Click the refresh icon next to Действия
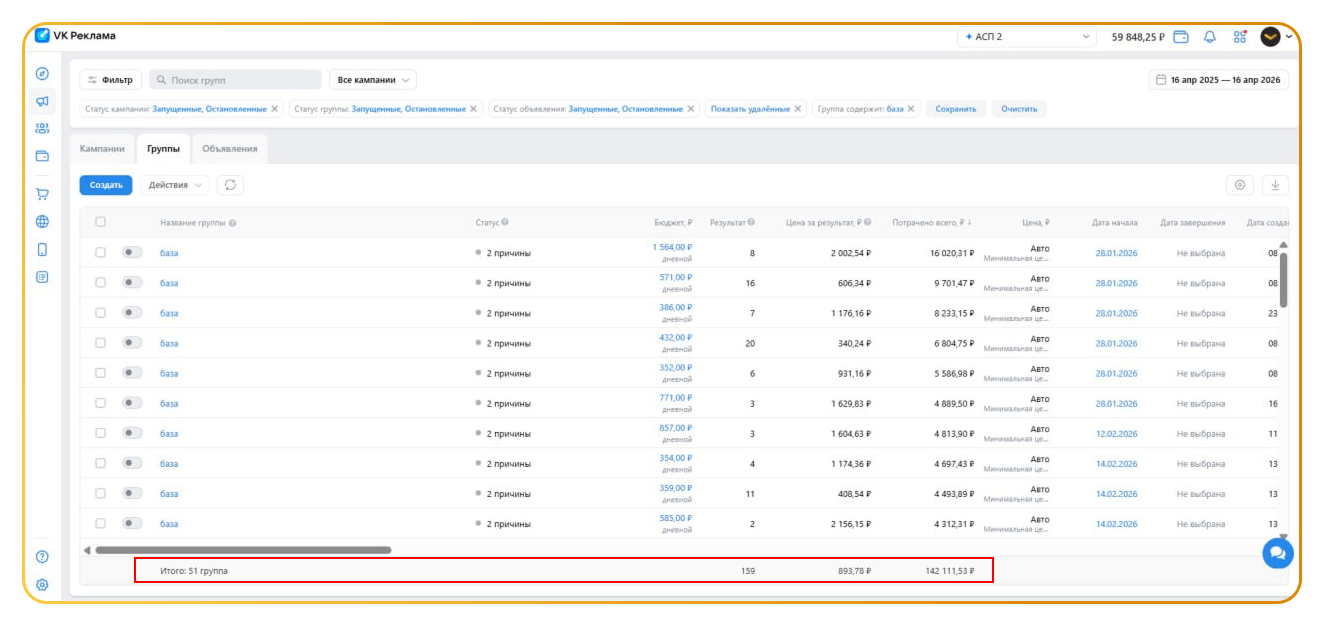 coord(230,185)
